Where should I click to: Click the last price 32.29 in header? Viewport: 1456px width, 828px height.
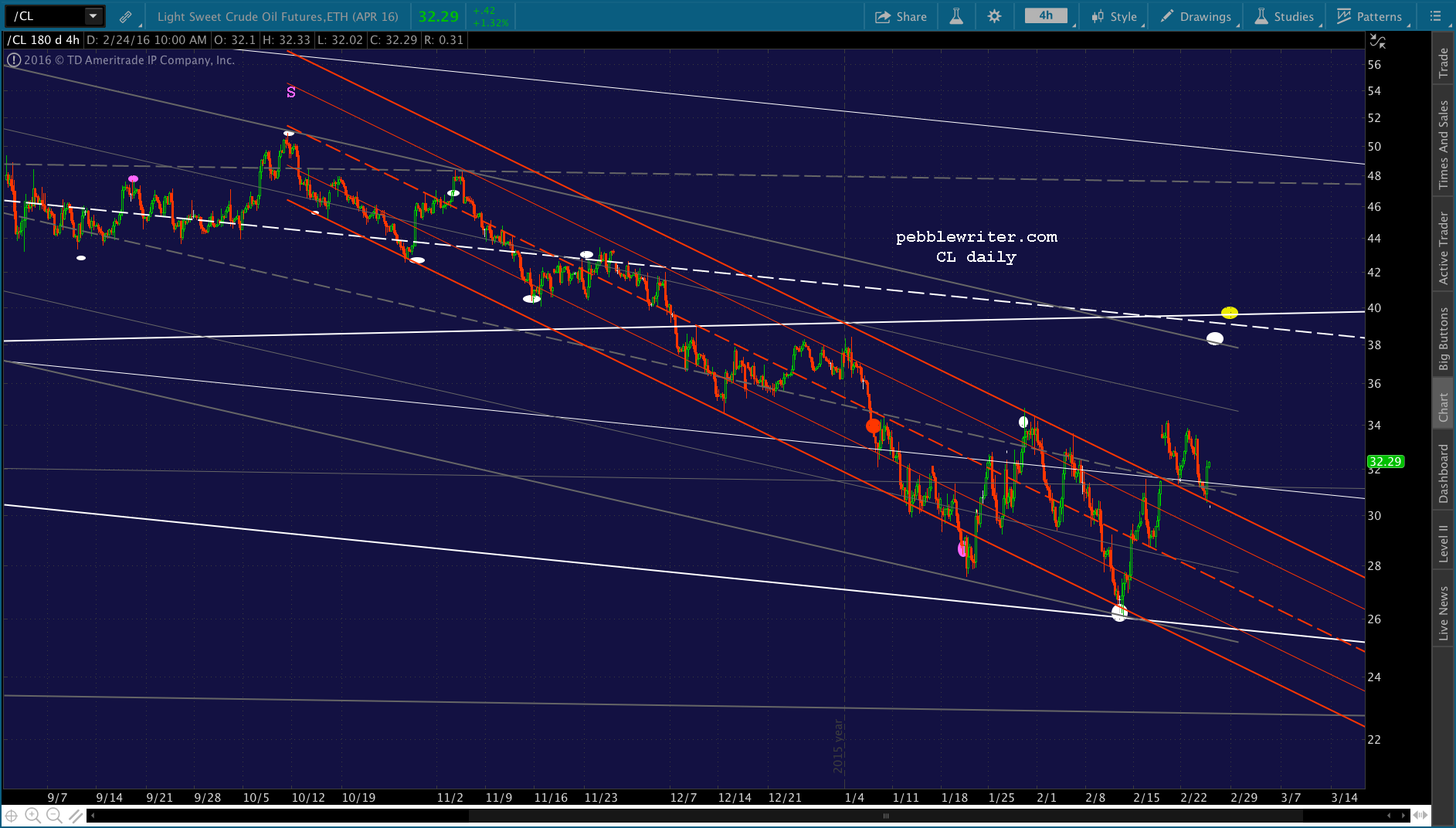coord(439,16)
